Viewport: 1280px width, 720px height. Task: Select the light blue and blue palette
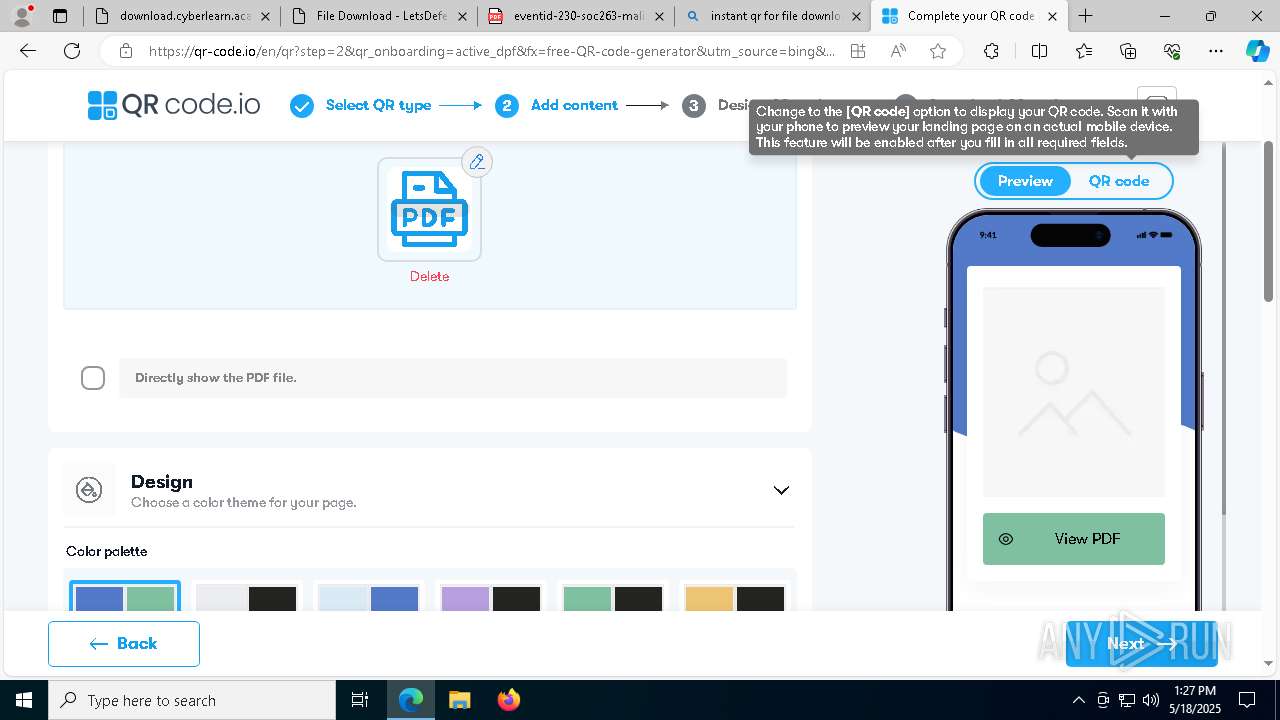click(x=368, y=597)
